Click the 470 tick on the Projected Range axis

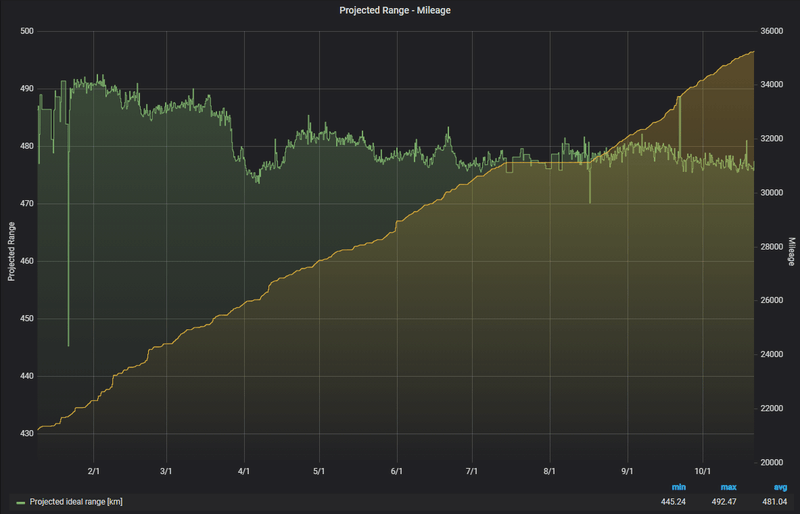click(x=27, y=204)
